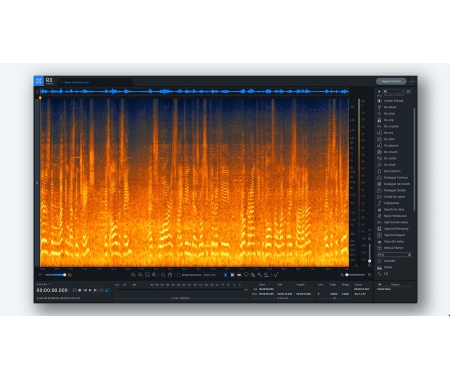Open the Mouth De-click module icon

point(379,210)
